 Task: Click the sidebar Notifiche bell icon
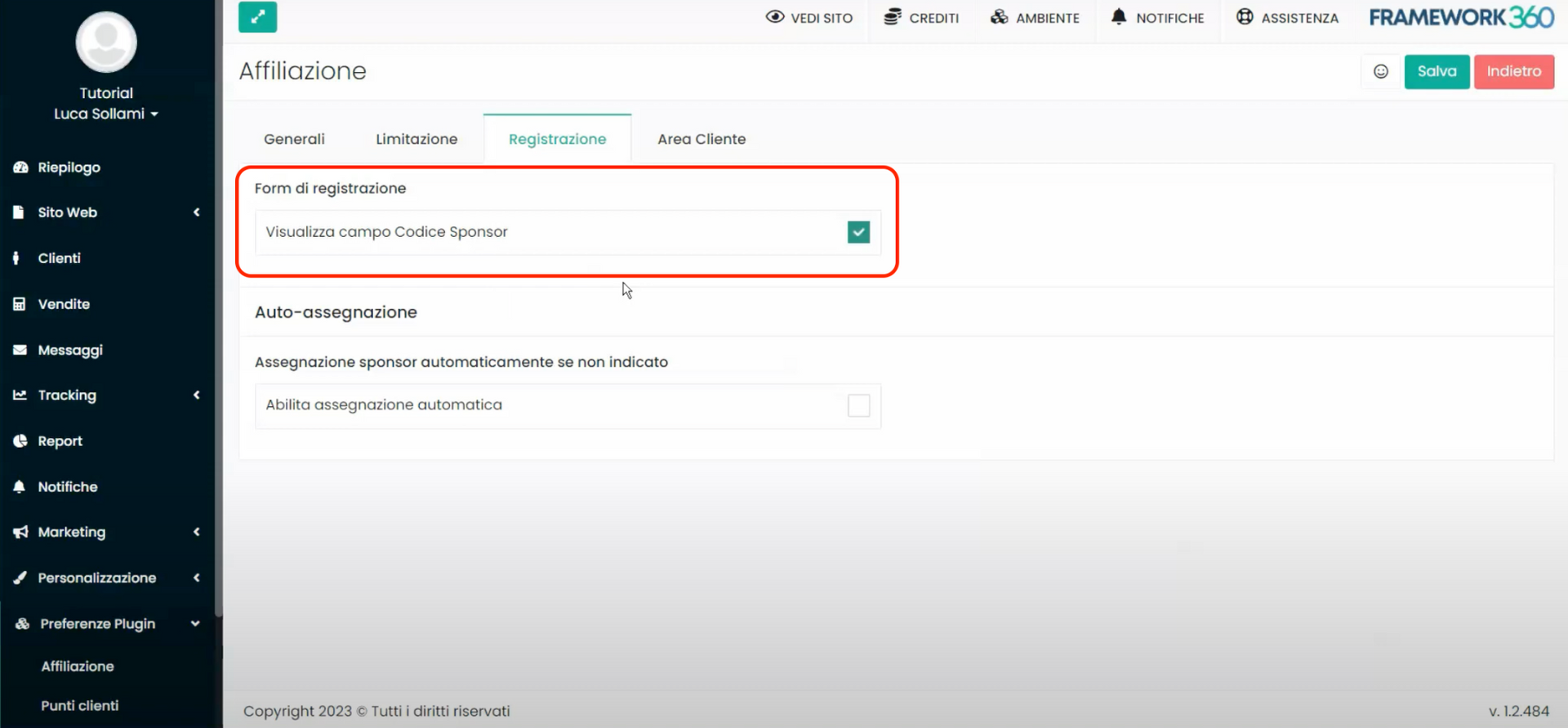point(20,487)
